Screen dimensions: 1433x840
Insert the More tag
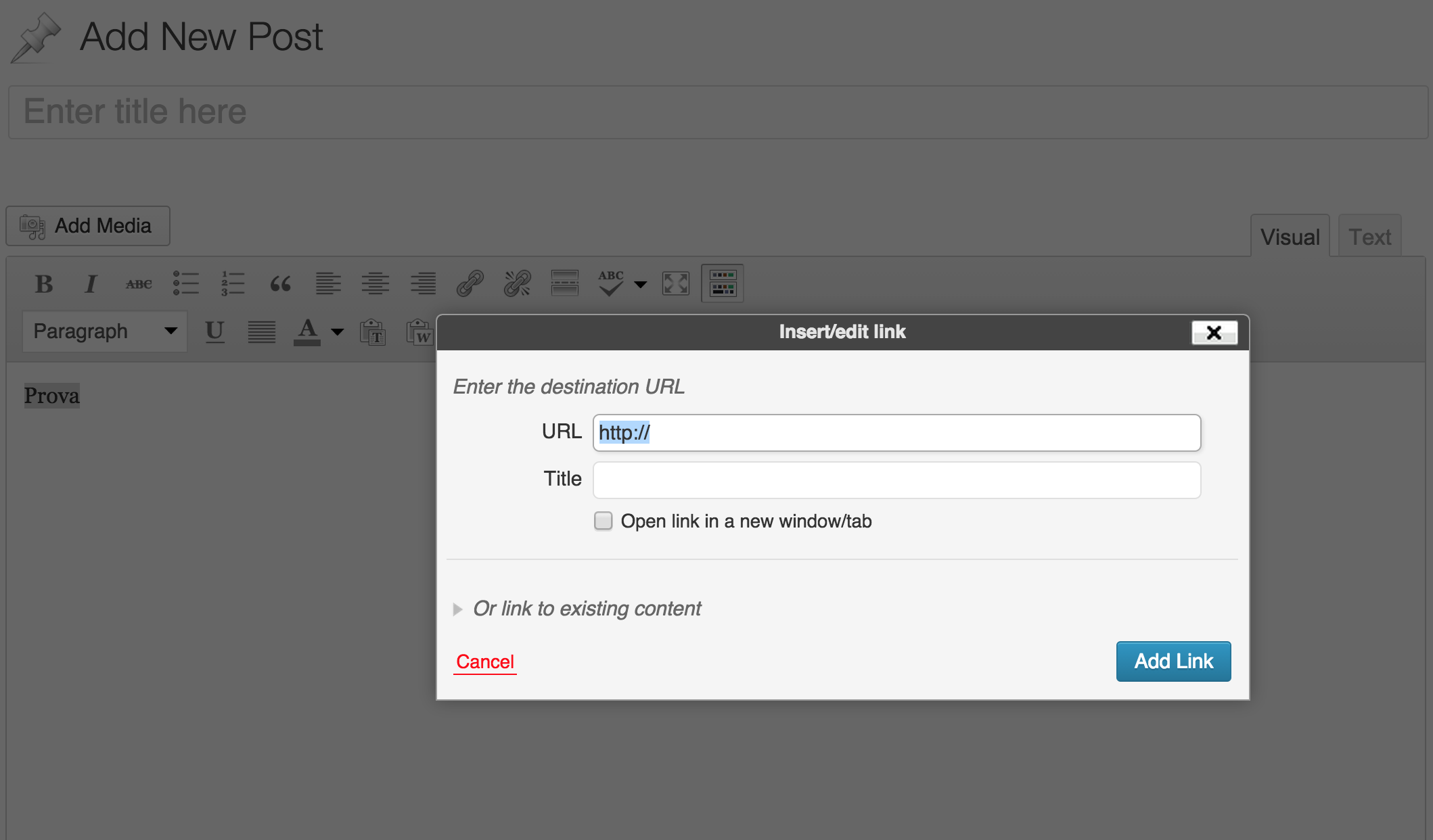(564, 283)
